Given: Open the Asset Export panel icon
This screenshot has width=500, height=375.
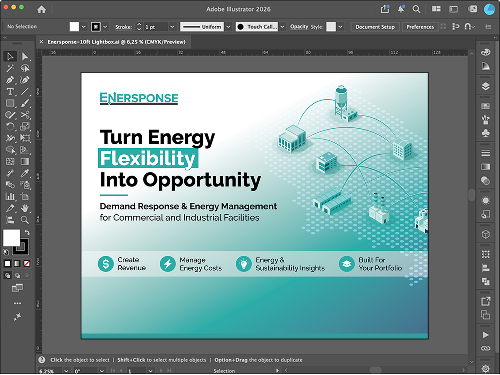Looking at the screenshot, I should pyautogui.click(x=486, y=301).
